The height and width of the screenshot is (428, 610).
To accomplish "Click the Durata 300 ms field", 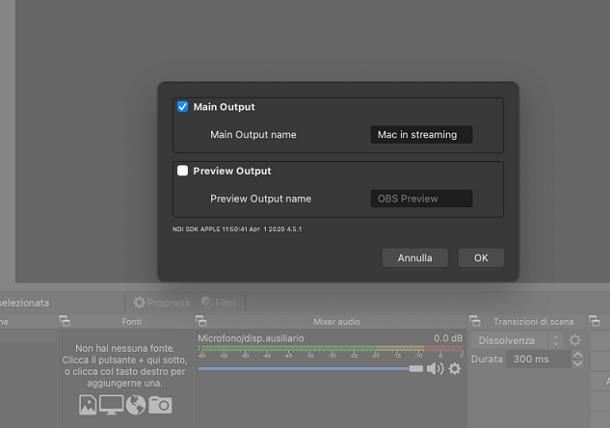I will pyautogui.click(x=538, y=359).
